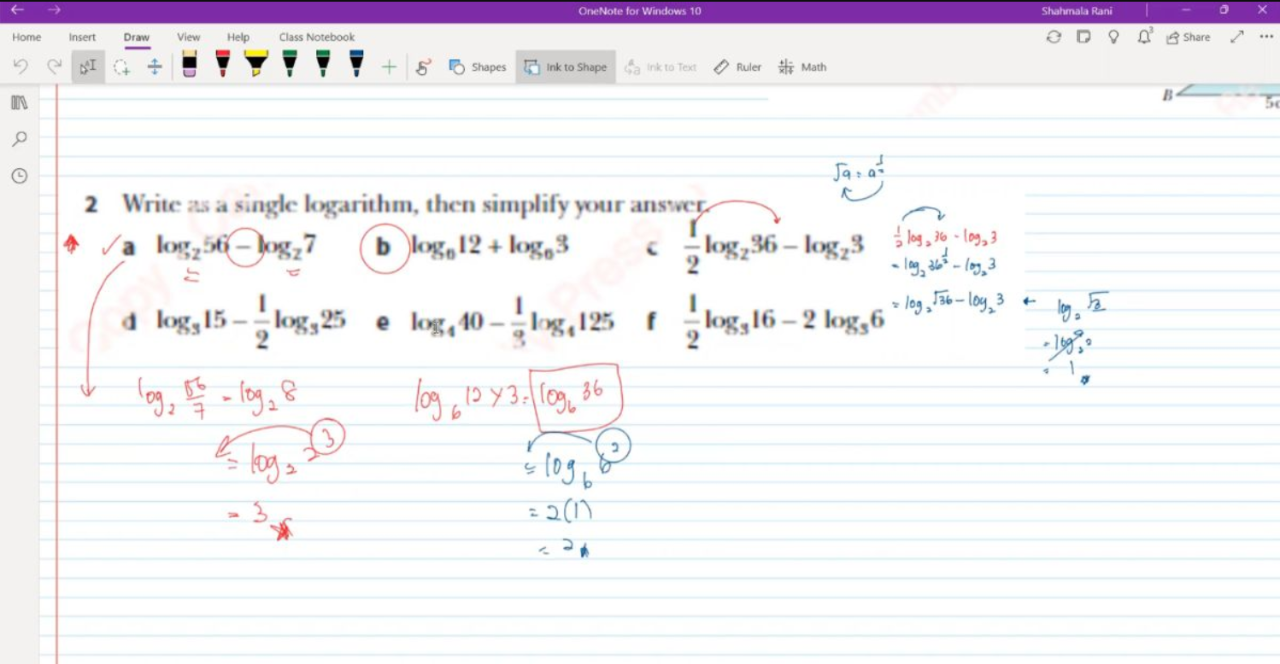Open Shahmala Rani account menu
1280x664 pixels.
tap(1078, 10)
